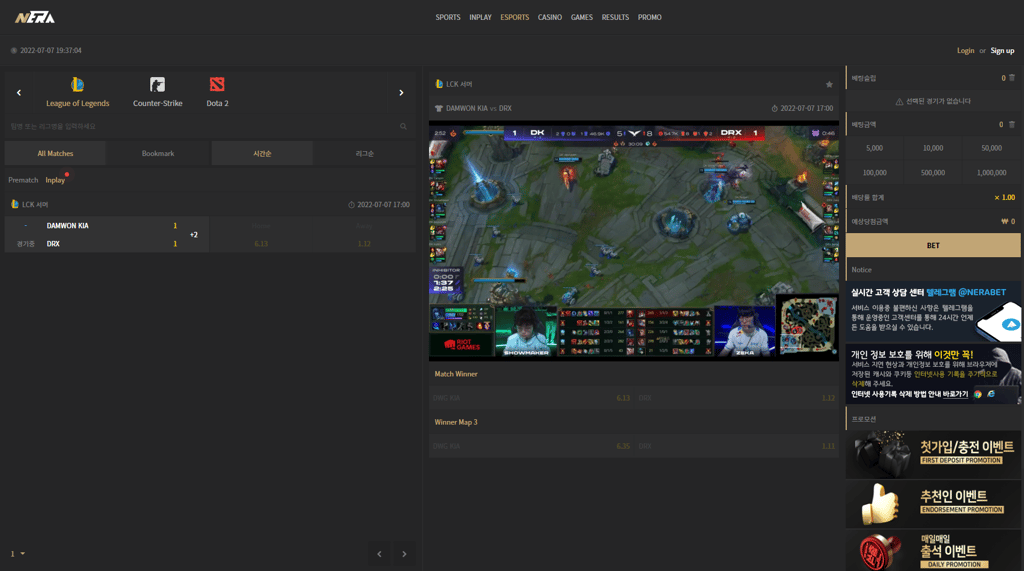Image resolution: width=1024 pixels, height=571 pixels.
Task: Open ESPORTS menu
Action: 515,18
